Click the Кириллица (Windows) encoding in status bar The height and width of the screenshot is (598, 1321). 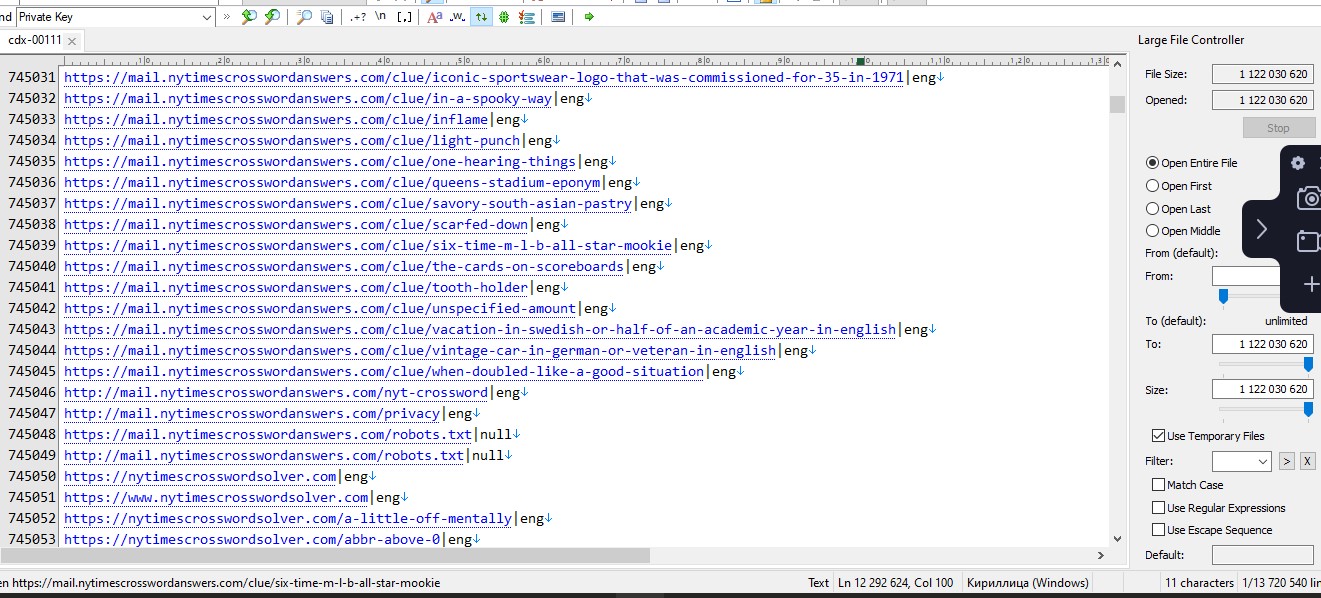point(1027,582)
